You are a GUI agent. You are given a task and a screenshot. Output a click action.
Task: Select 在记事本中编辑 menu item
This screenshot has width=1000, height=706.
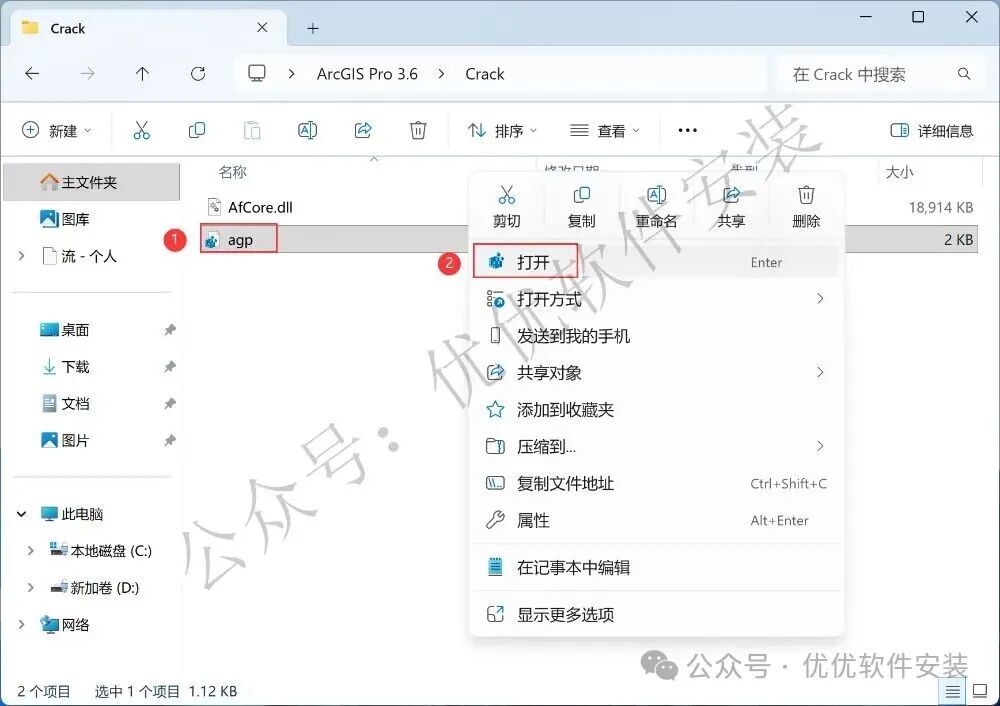pos(656,568)
